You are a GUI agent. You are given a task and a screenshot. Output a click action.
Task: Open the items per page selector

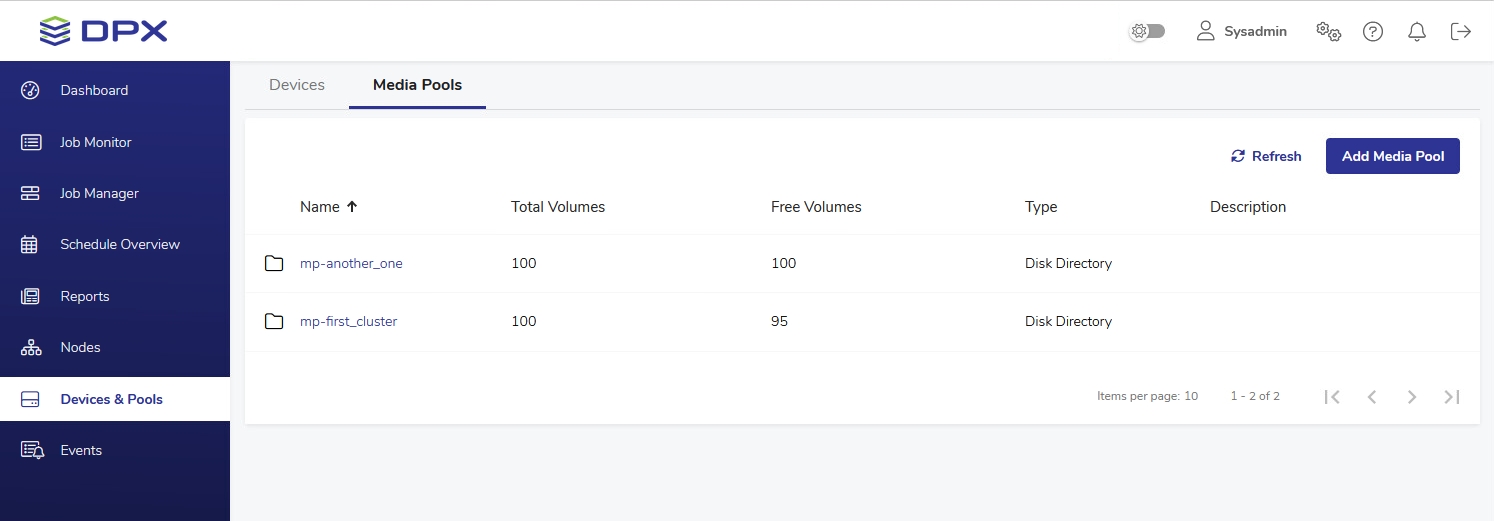(1147, 396)
